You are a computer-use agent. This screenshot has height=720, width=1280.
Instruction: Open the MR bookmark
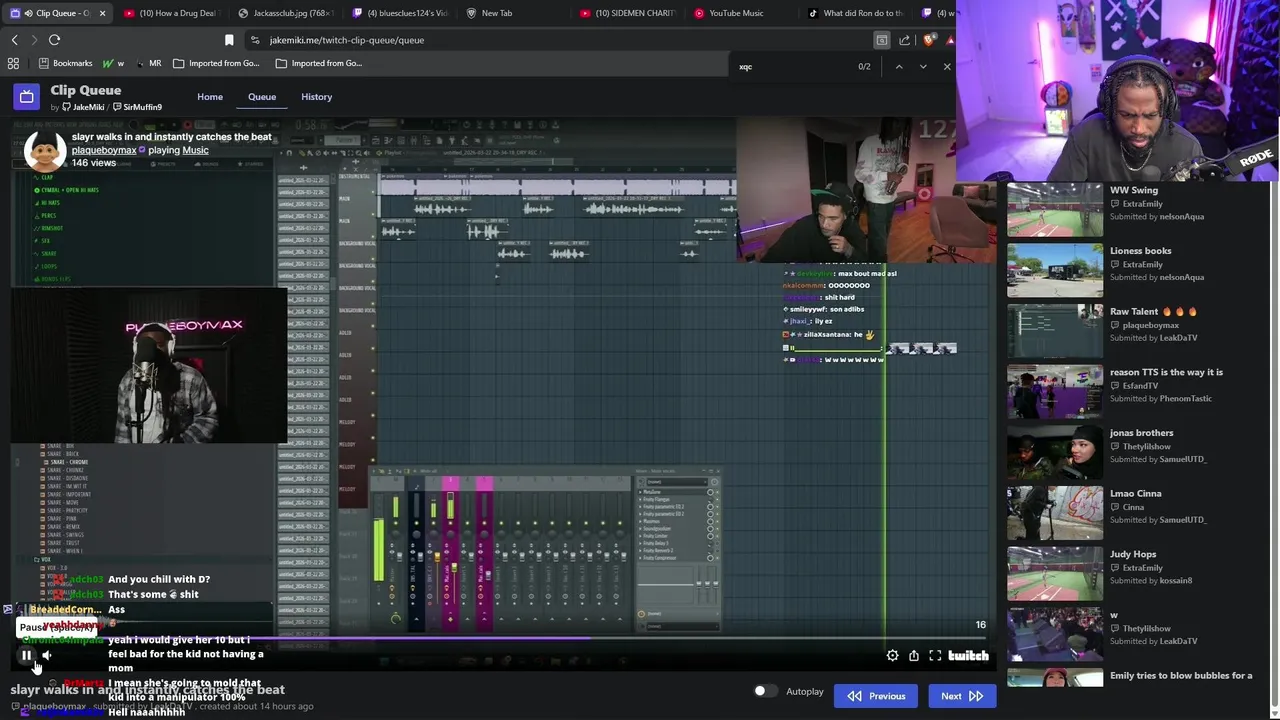coord(148,63)
